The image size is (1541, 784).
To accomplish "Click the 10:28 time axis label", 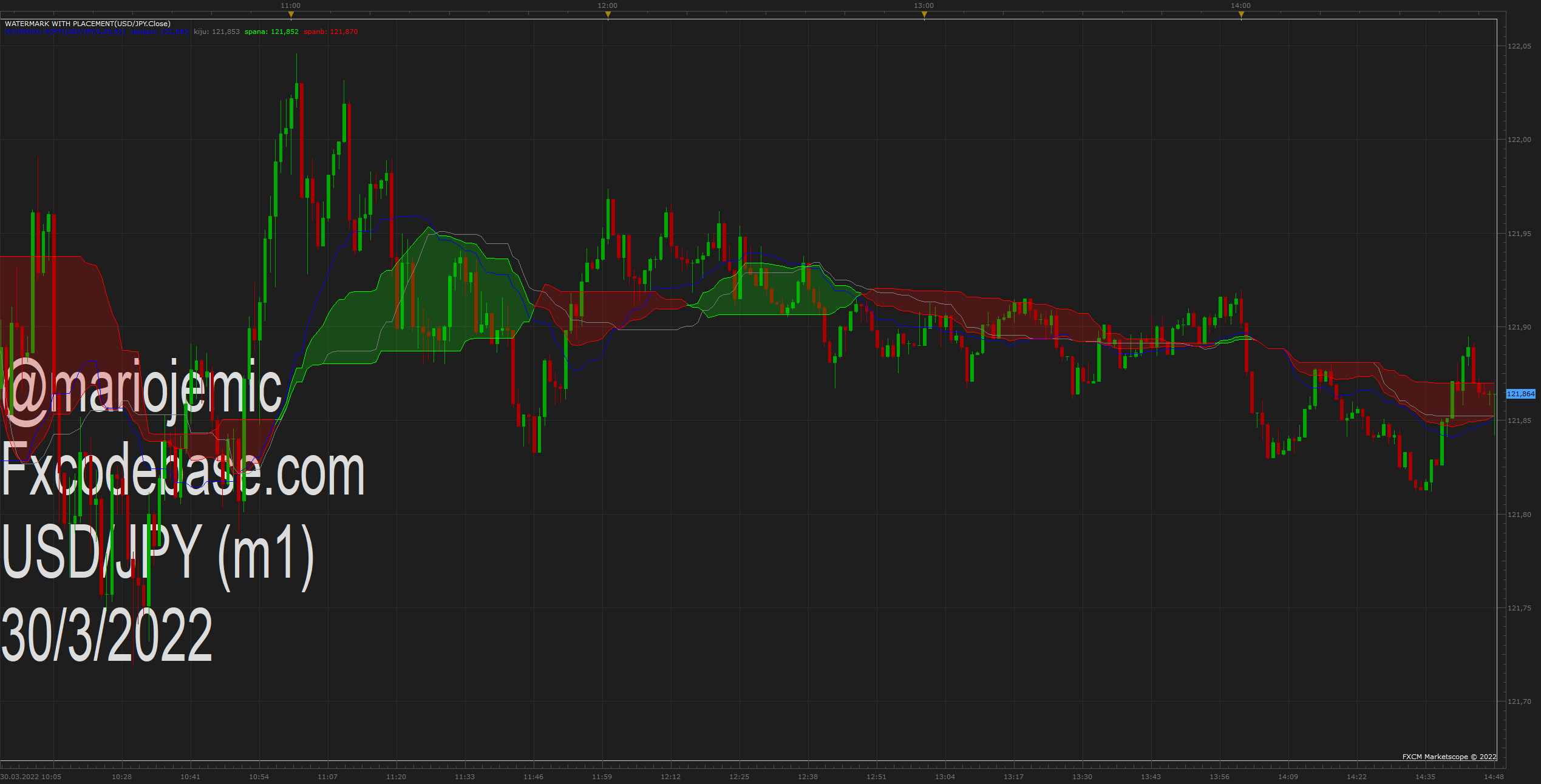I will (x=122, y=777).
